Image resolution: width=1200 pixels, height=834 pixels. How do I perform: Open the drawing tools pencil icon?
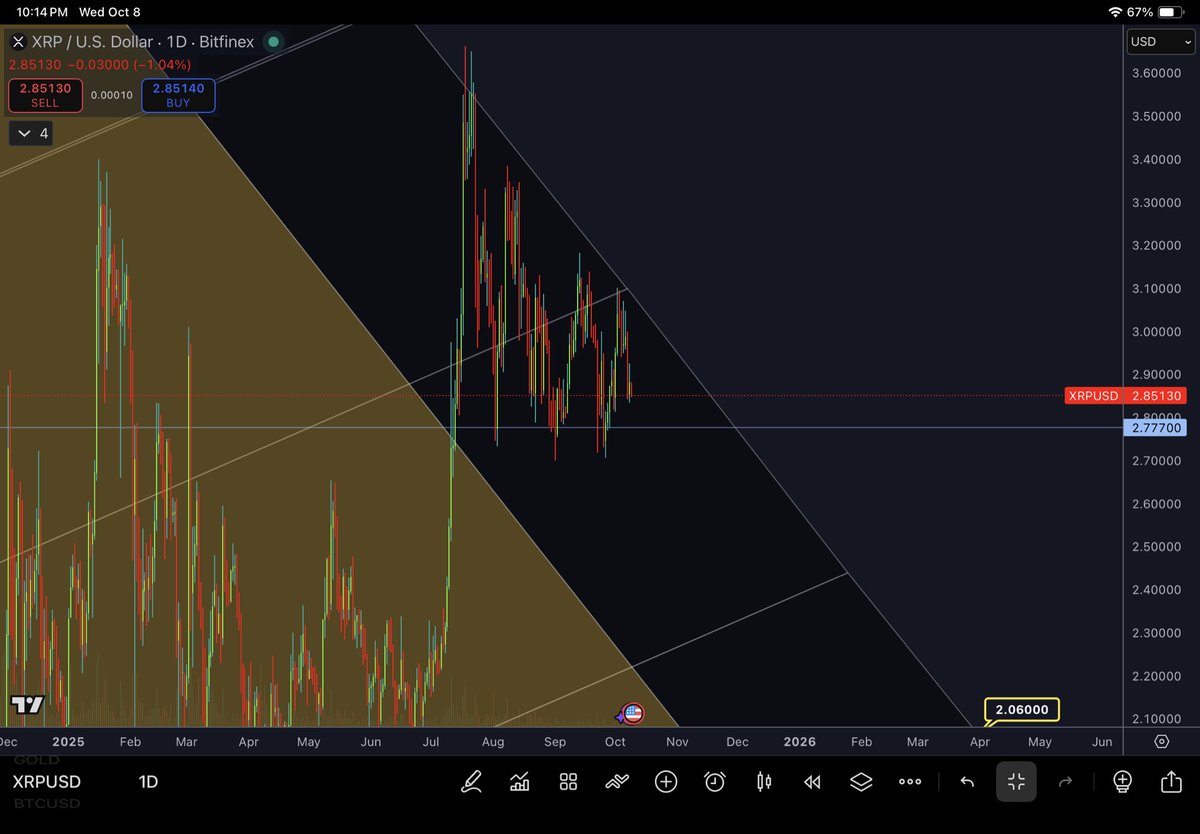[x=471, y=782]
